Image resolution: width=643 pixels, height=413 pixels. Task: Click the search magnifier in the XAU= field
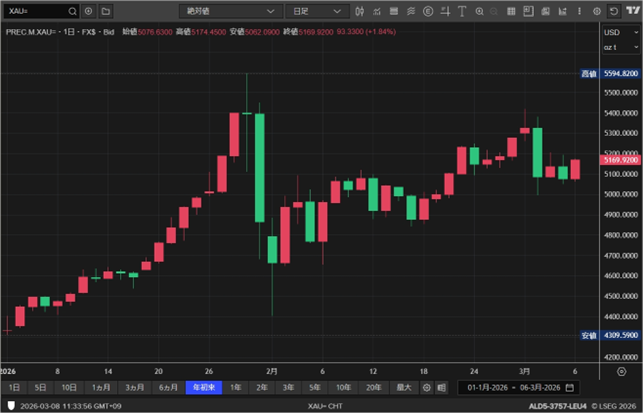tap(72, 11)
